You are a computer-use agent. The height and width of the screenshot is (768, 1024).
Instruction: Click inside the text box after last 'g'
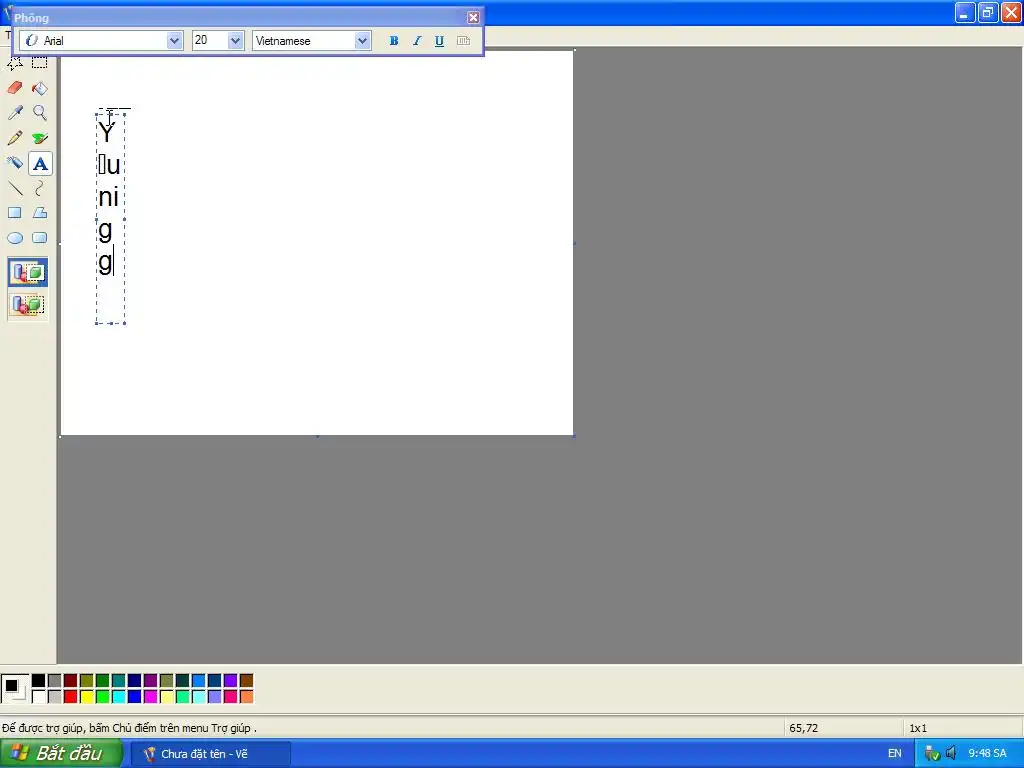tap(118, 261)
